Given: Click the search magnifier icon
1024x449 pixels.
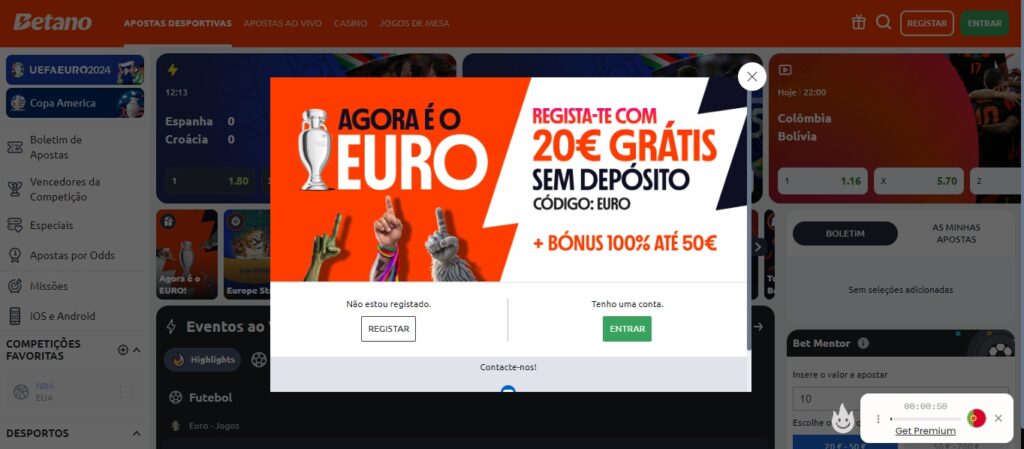Looking at the screenshot, I should (884, 23).
